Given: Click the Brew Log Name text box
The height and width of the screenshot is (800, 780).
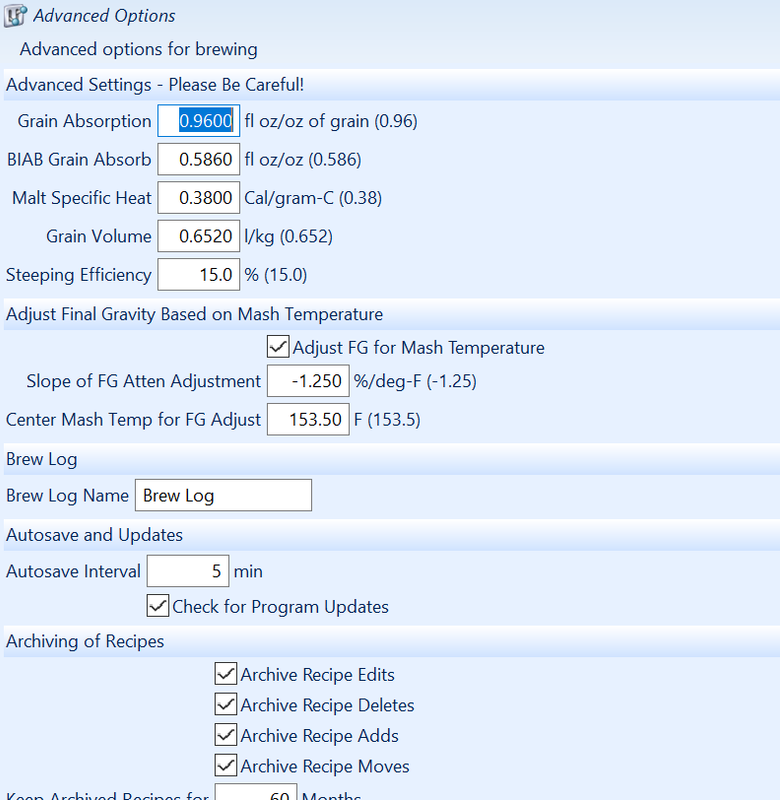Looking at the screenshot, I should [223, 495].
